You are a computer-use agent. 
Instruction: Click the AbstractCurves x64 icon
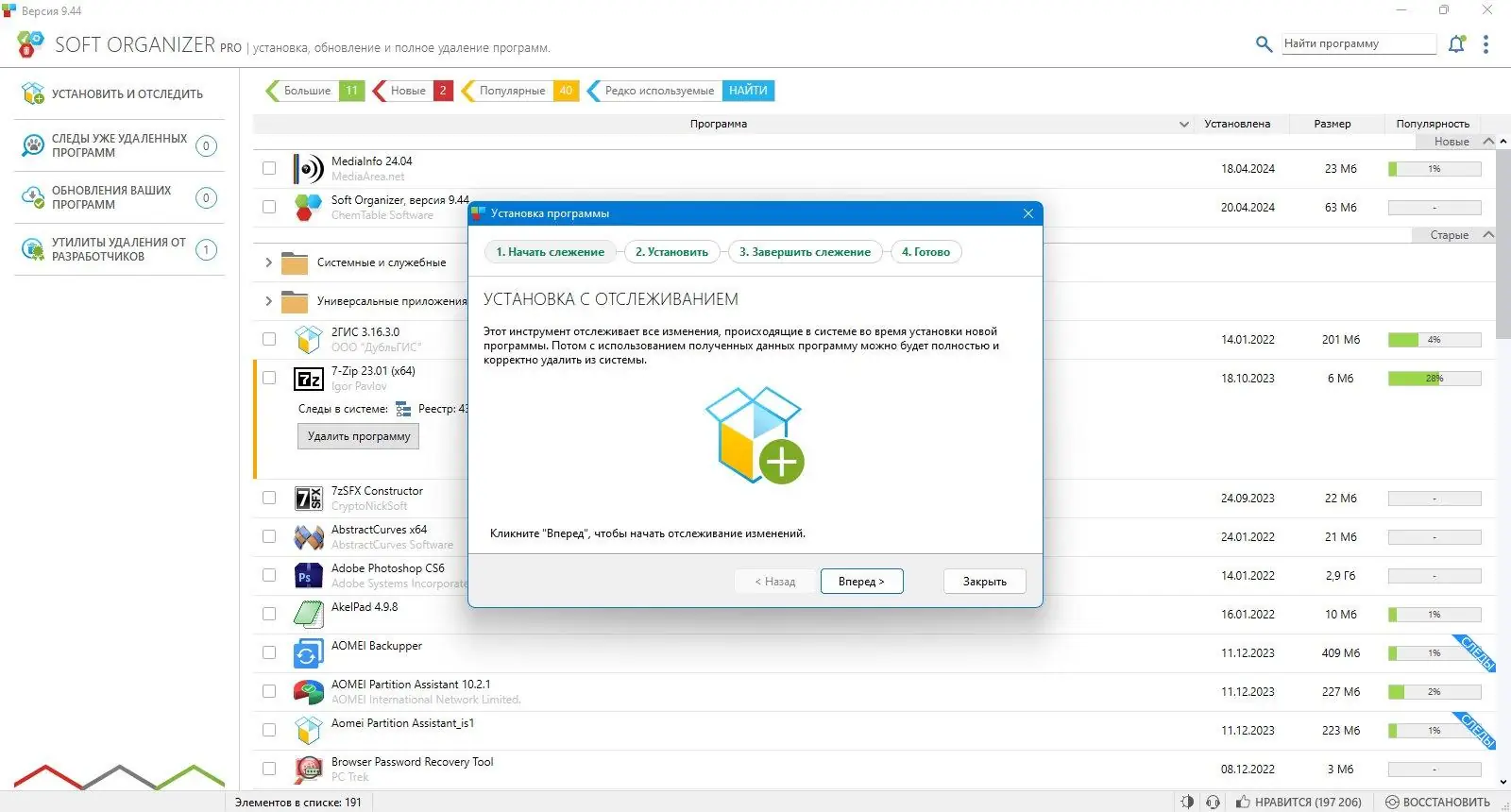(308, 537)
